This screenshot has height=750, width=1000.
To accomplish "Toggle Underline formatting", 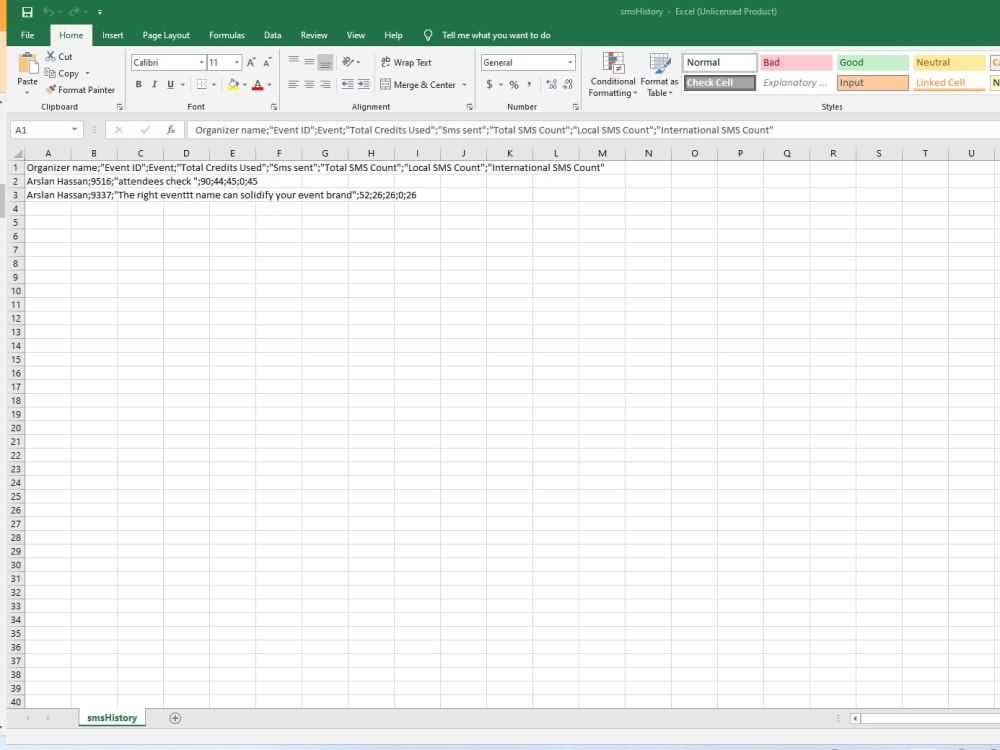I will (x=170, y=84).
